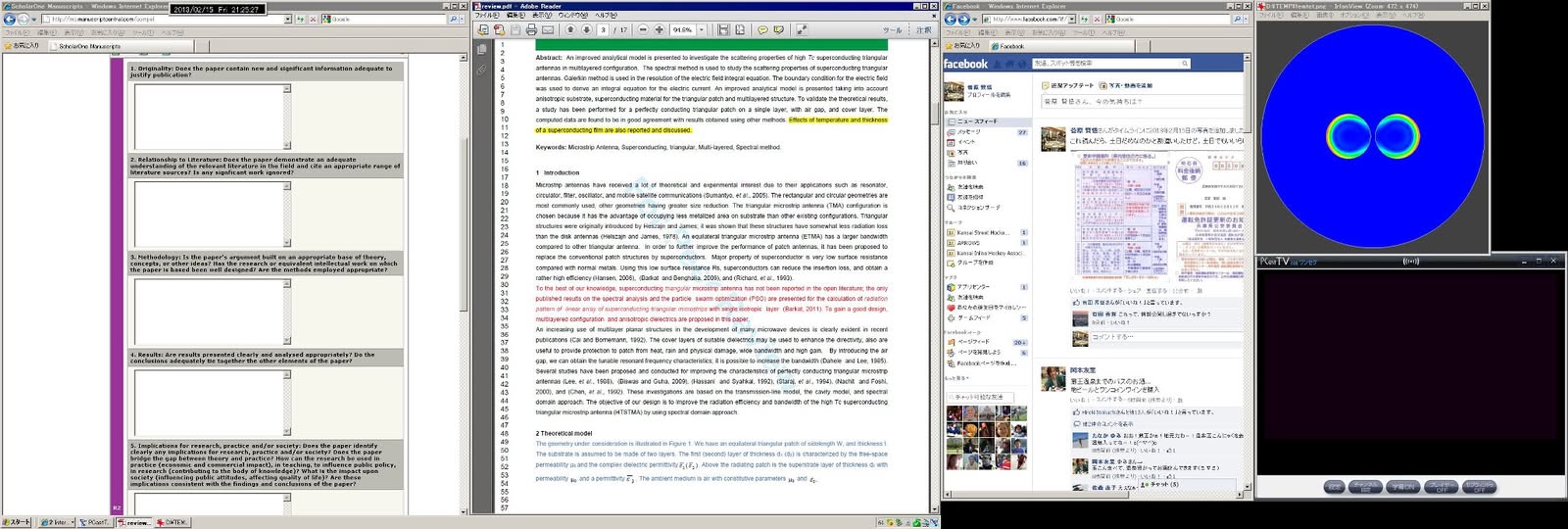
Task: Expand the もっと見る section in Facebook sidebar
Action: click(x=955, y=378)
